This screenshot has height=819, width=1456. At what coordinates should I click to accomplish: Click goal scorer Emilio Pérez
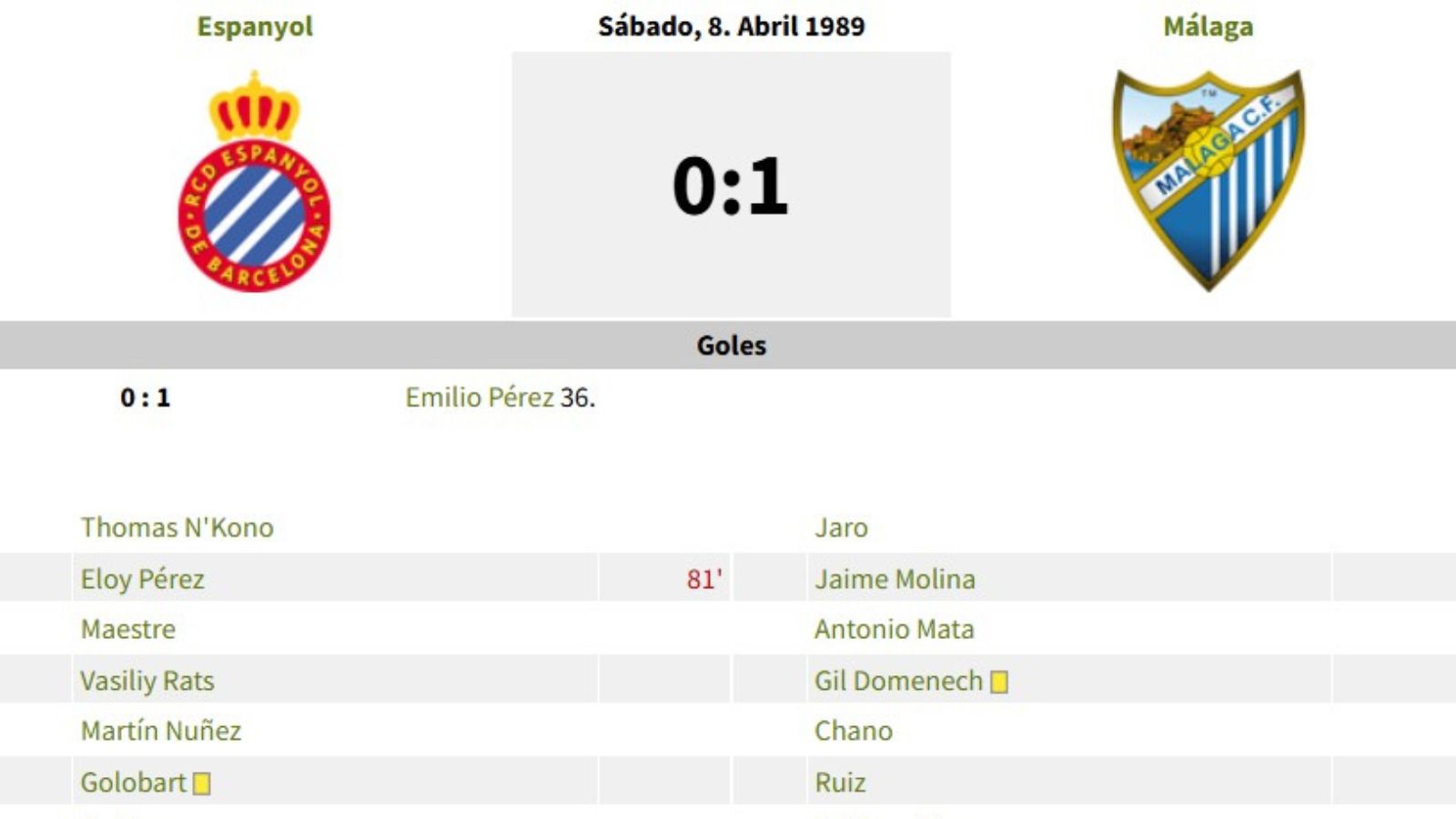[x=482, y=398]
